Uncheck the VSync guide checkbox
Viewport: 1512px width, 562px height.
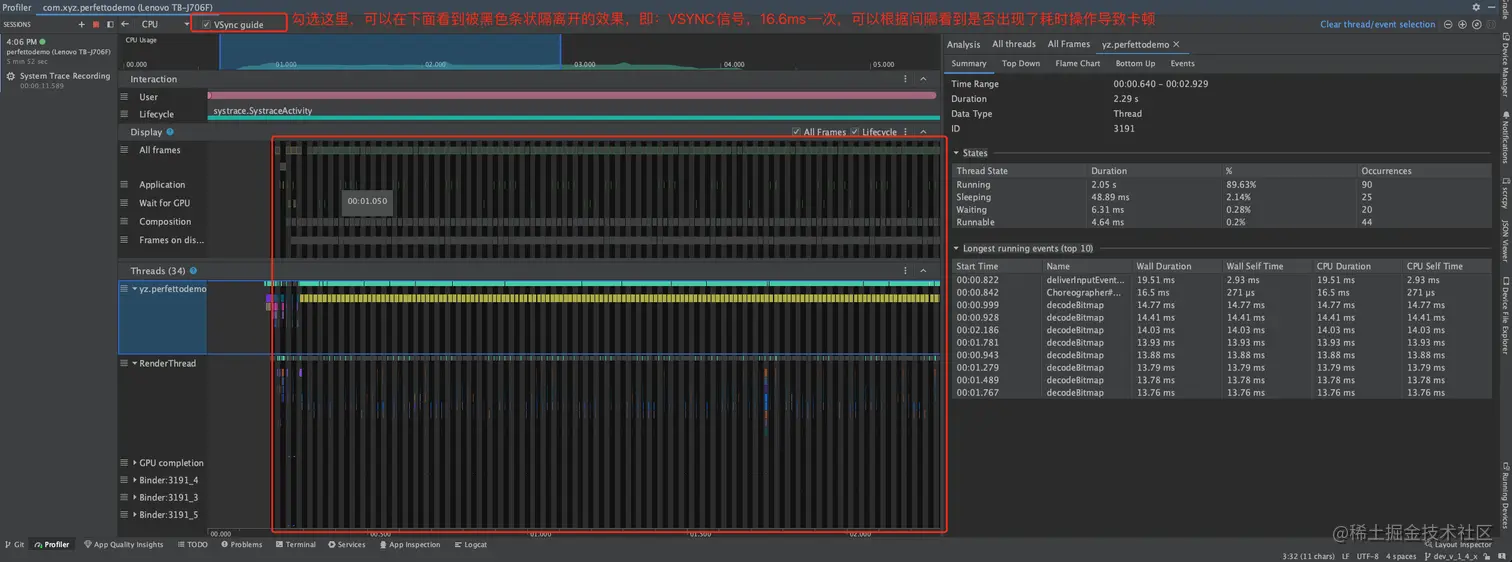pyautogui.click(x=206, y=24)
